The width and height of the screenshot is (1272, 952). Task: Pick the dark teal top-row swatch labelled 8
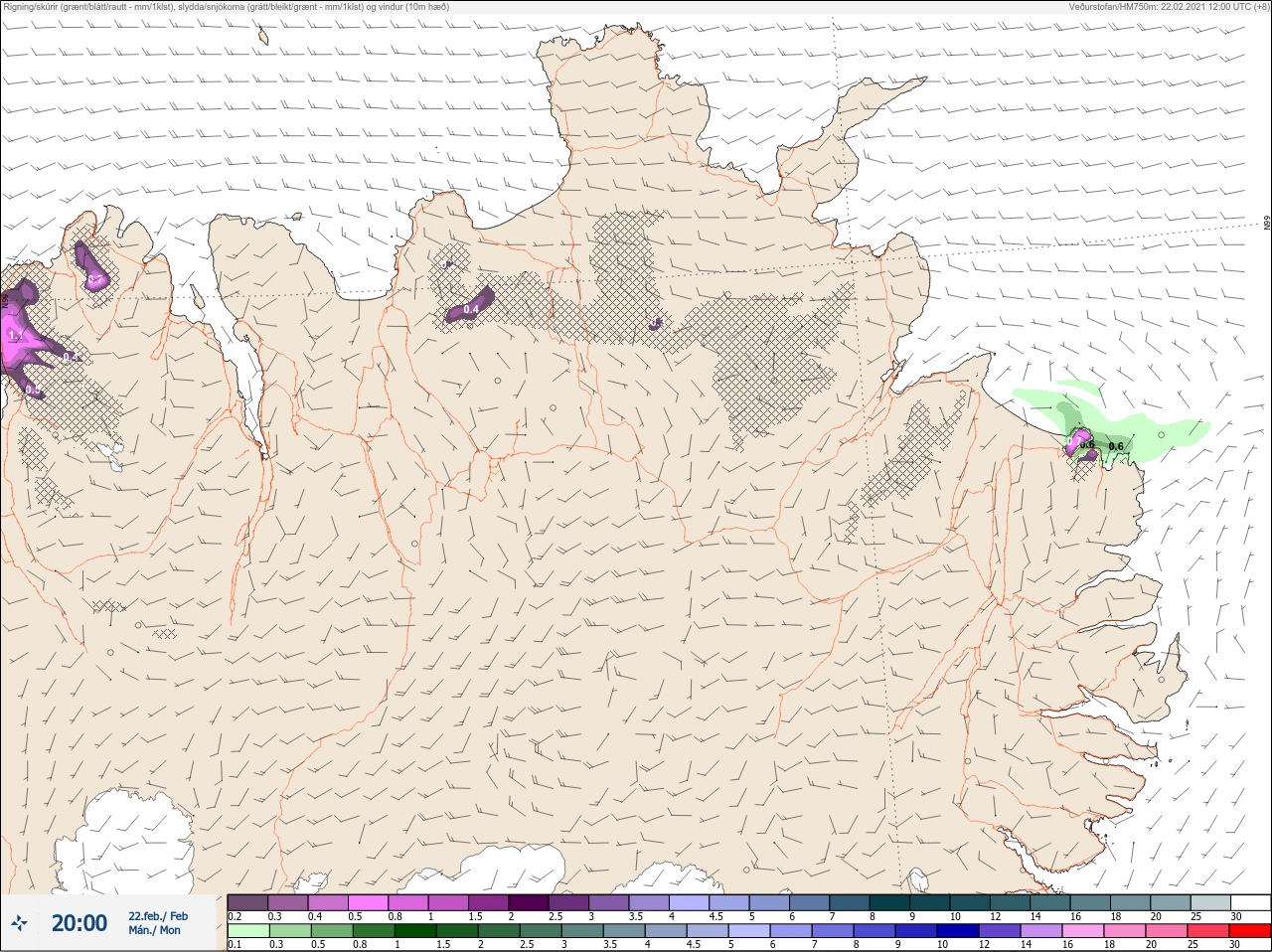tap(889, 902)
